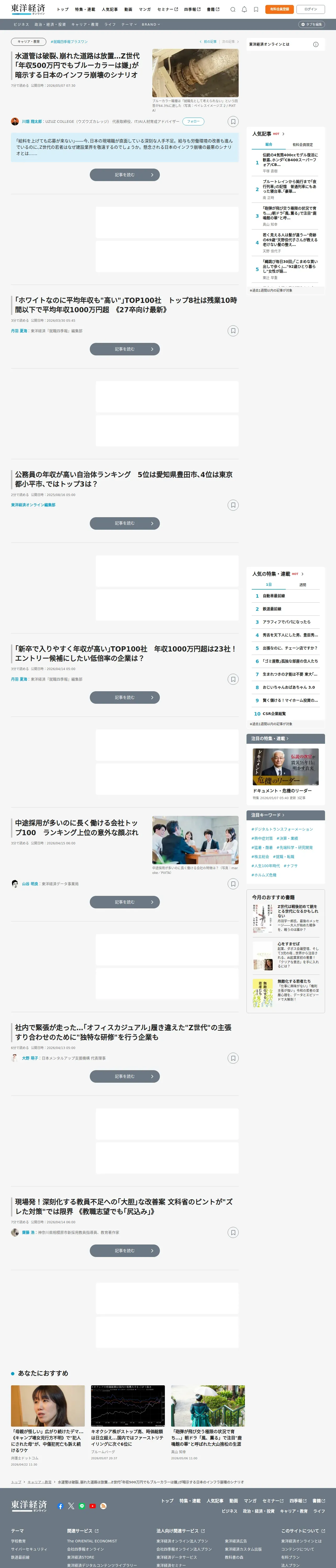Expand 人気の特集・連載 HOT section arrow

pyautogui.click(x=303, y=573)
